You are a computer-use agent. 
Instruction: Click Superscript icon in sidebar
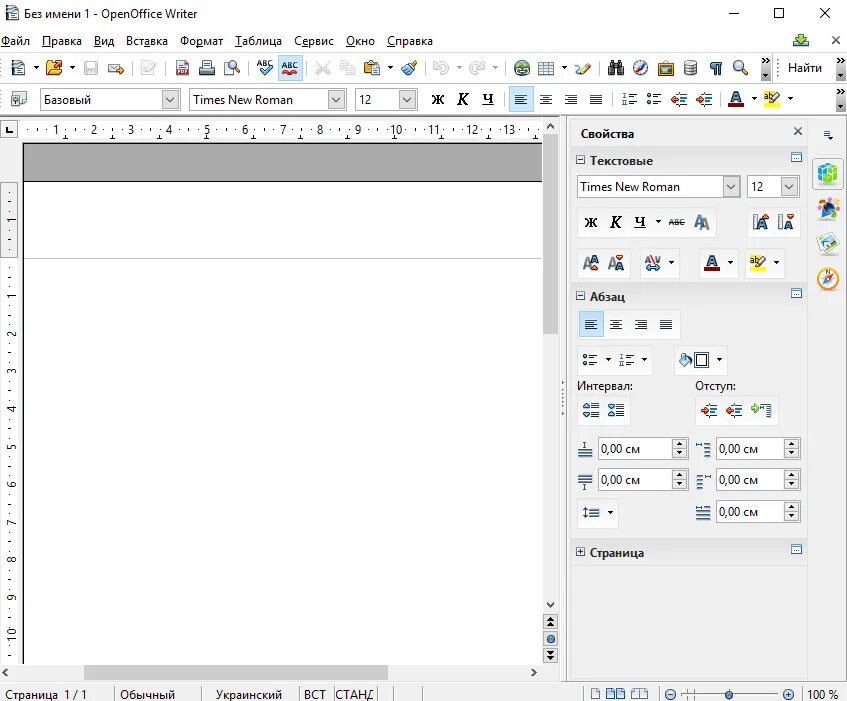[x=591, y=262]
